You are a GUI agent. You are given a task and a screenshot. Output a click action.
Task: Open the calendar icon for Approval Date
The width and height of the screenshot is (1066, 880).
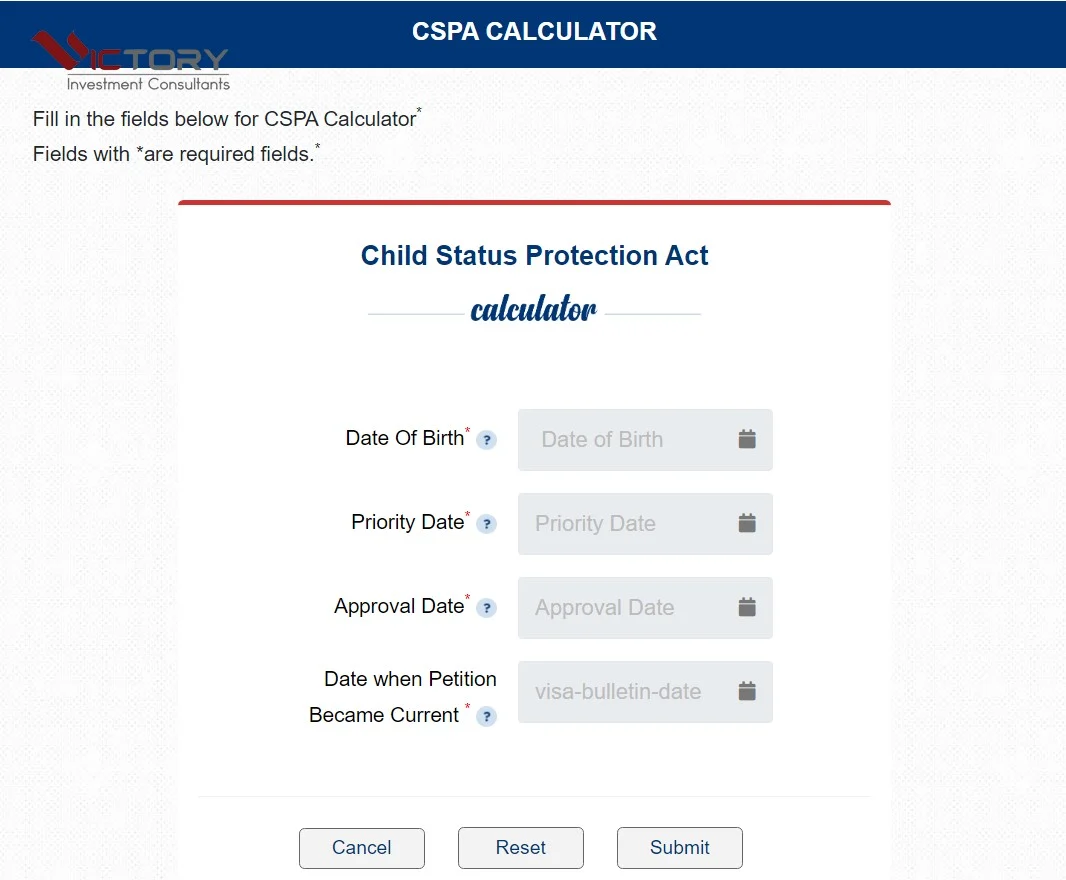tap(747, 607)
